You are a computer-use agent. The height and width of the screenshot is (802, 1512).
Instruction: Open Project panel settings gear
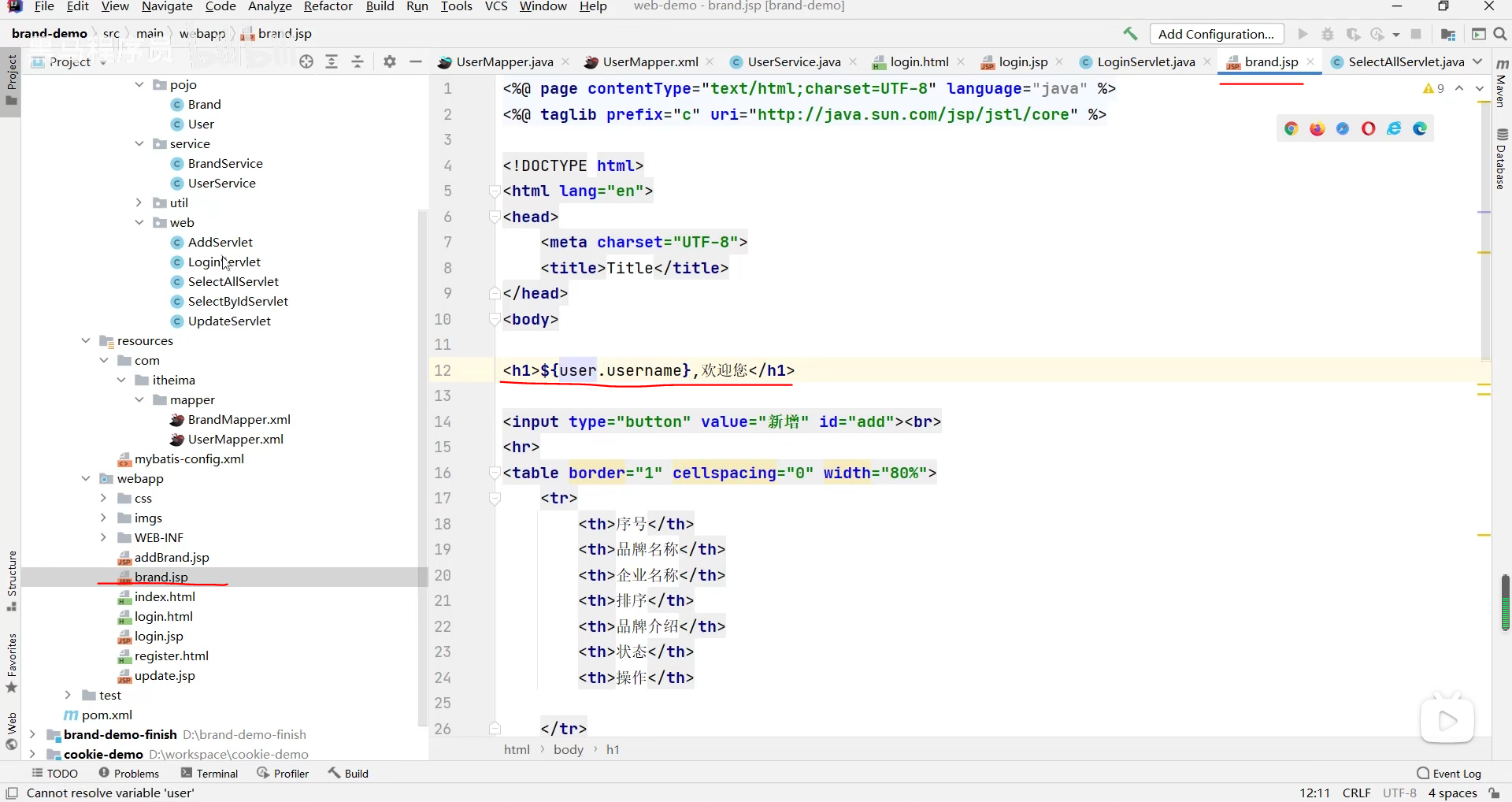(390, 61)
